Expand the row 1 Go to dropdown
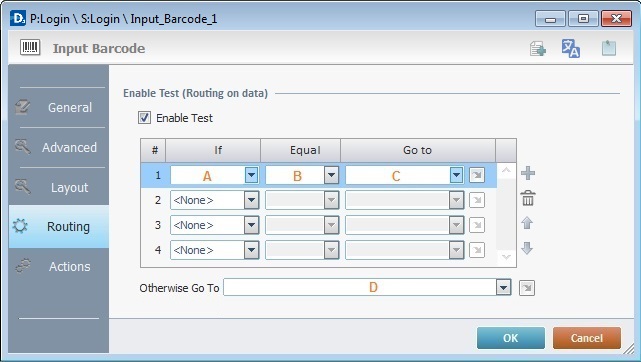 (456, 175)
